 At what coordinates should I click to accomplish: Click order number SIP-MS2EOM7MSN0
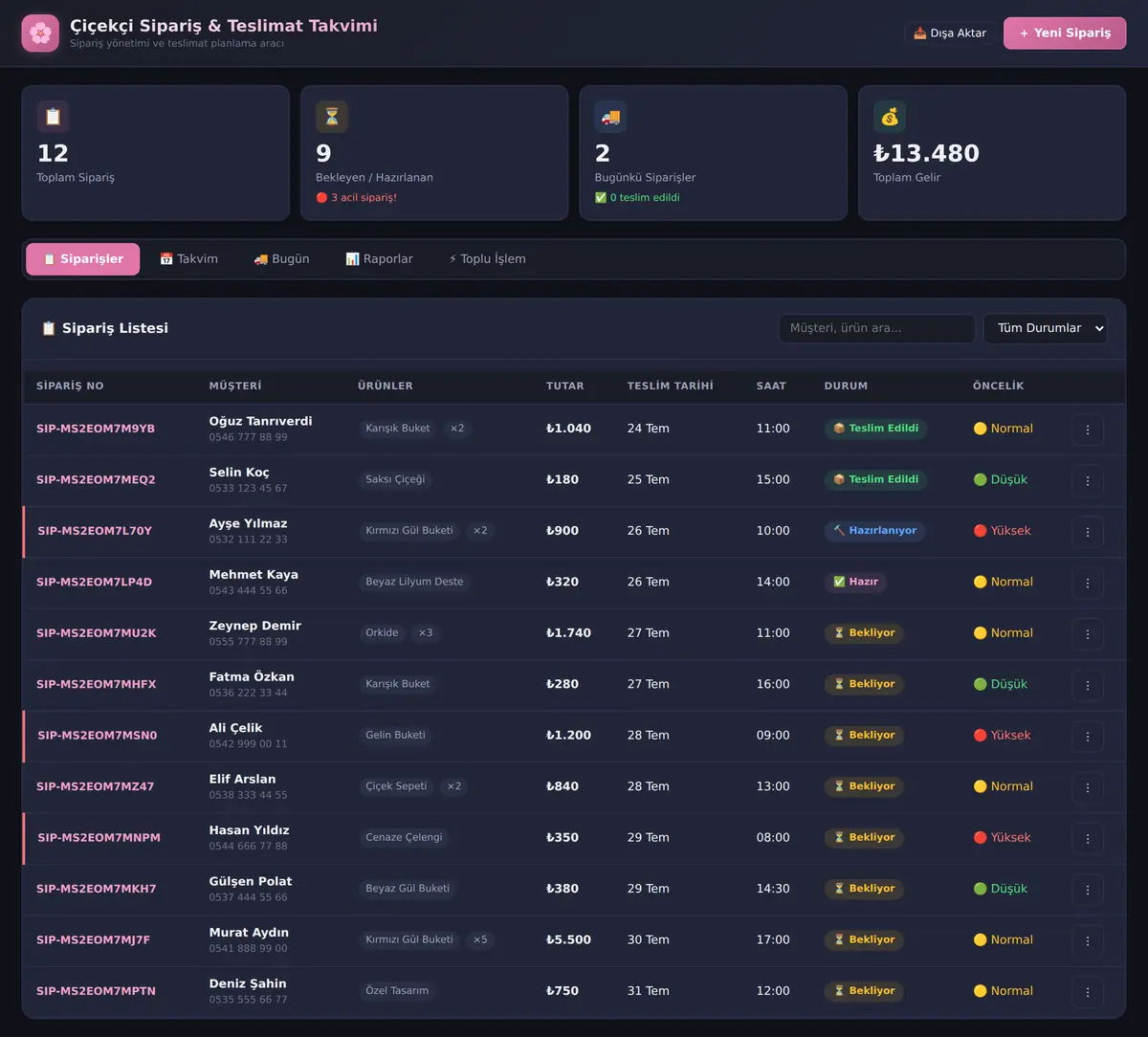pyautogui.click(x=97, y=736)
